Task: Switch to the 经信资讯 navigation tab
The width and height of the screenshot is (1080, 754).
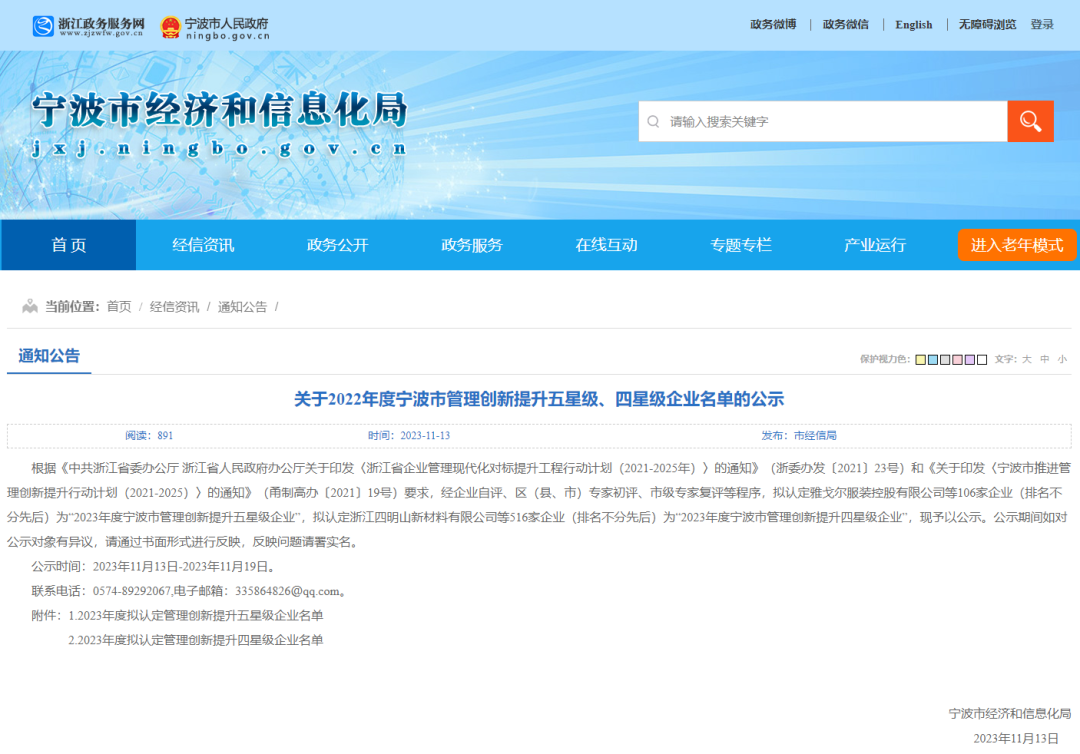Action: (x=203, y=244)
